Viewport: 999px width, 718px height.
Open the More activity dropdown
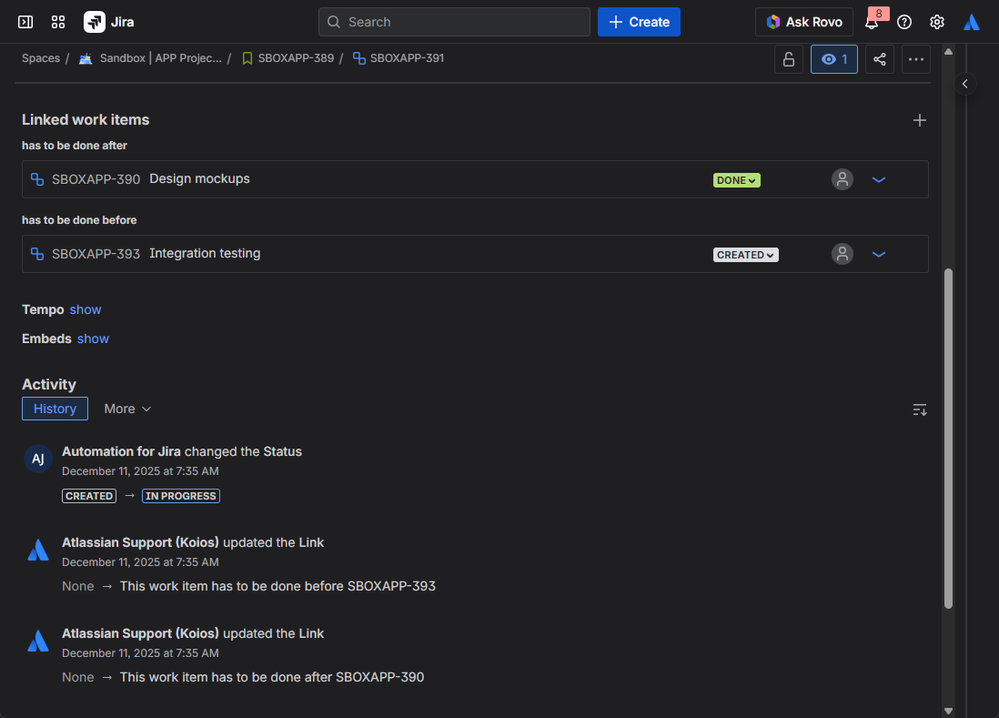tap(127, 409)
